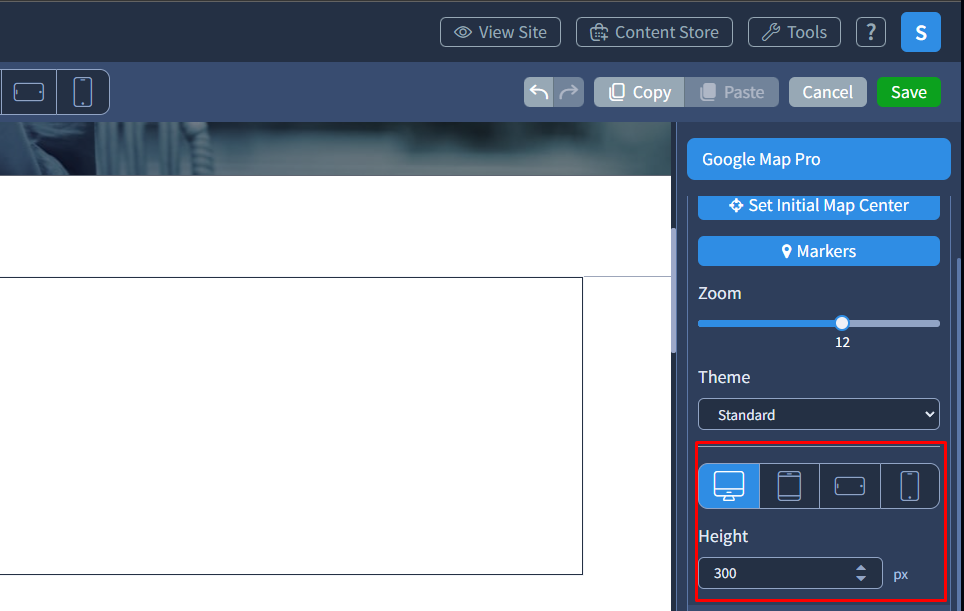This screenshot has width=964, height=611.
Task: Open the Tools menu
Action: pos(794,32)
